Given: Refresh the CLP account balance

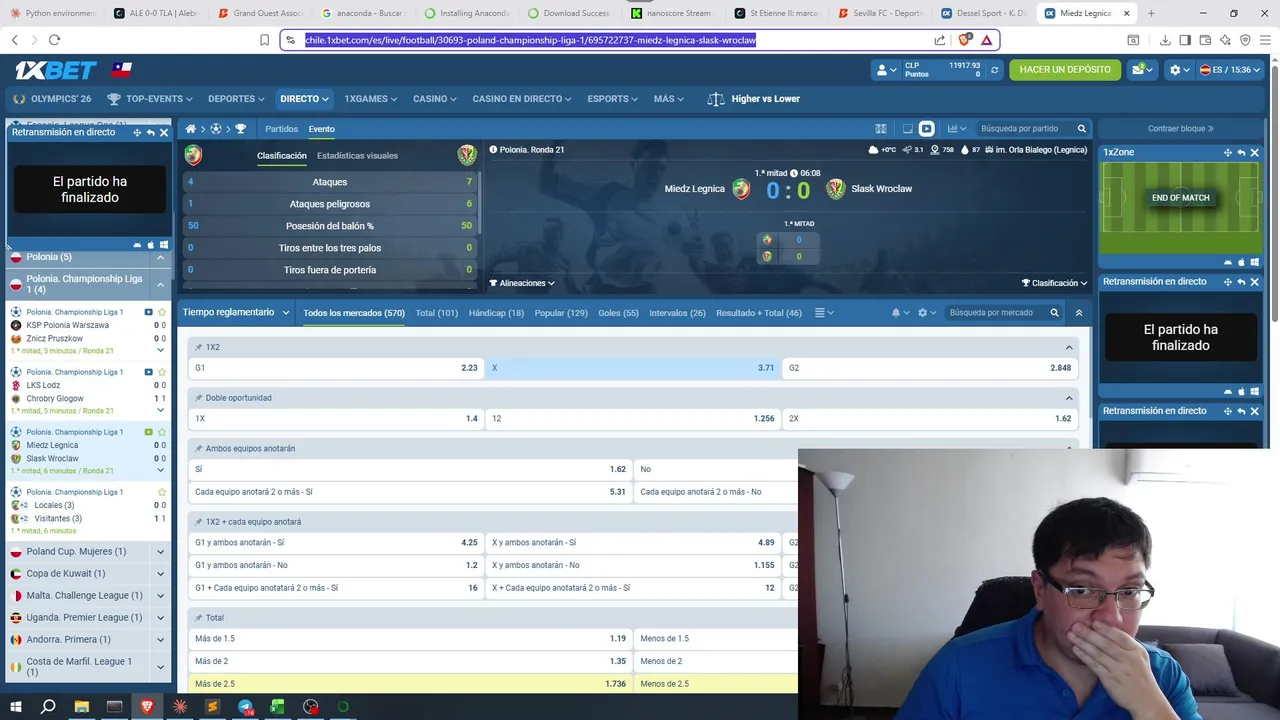Looking at the screenshot, I should (x=994, y=70).
